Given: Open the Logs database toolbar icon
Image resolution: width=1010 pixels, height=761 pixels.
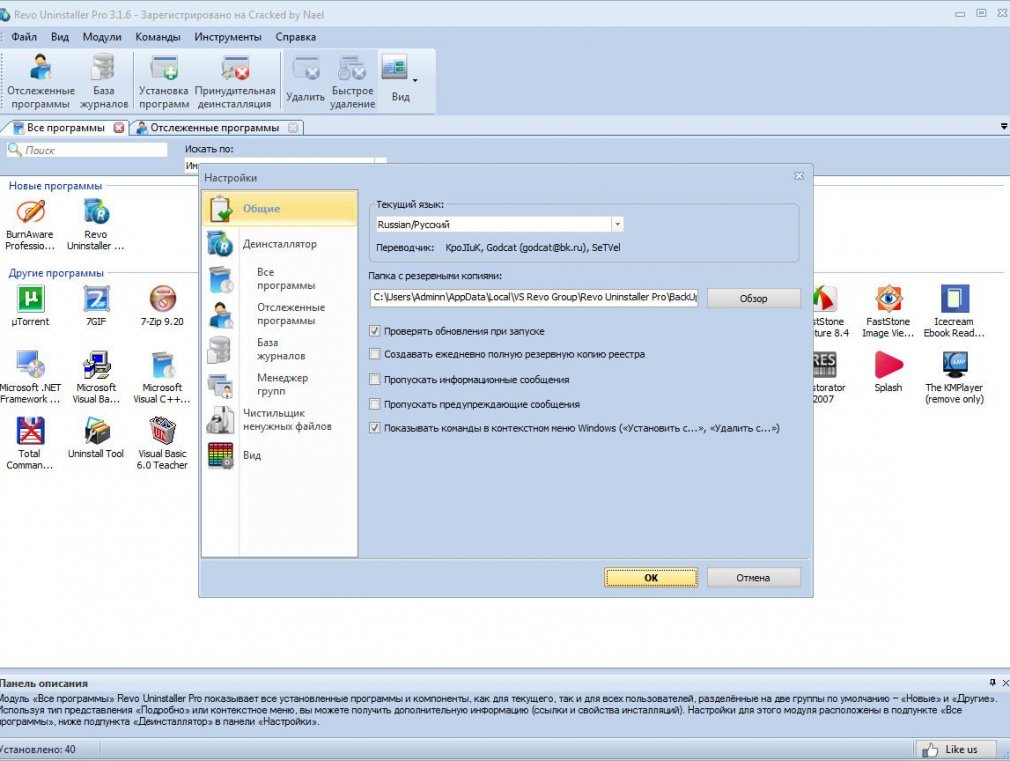Looking at the screenshot, I should point(104,82).
